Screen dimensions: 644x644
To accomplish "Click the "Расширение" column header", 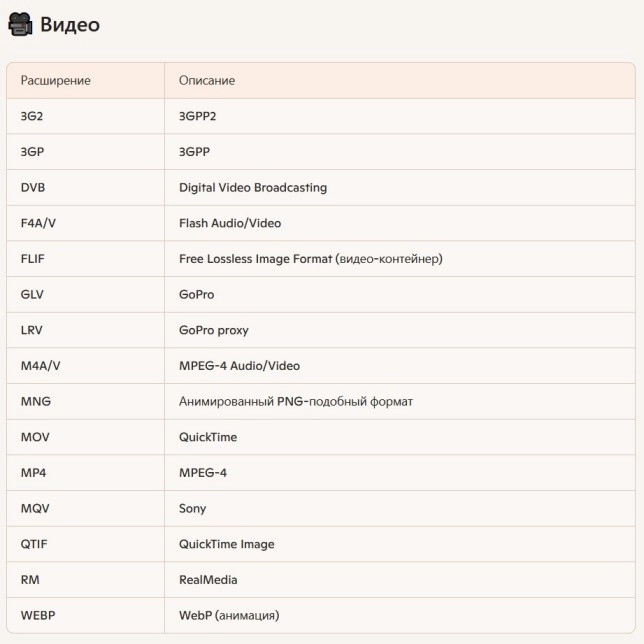I will pyautogui.click(x=56, y=80).
